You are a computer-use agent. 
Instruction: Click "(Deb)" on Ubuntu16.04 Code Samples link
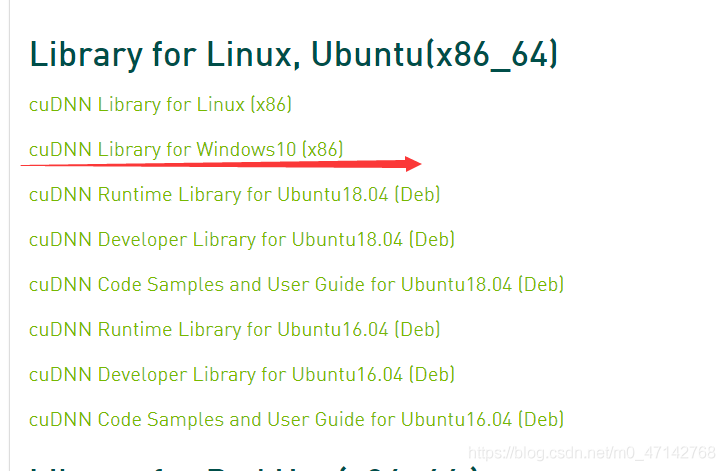[541, 419]
